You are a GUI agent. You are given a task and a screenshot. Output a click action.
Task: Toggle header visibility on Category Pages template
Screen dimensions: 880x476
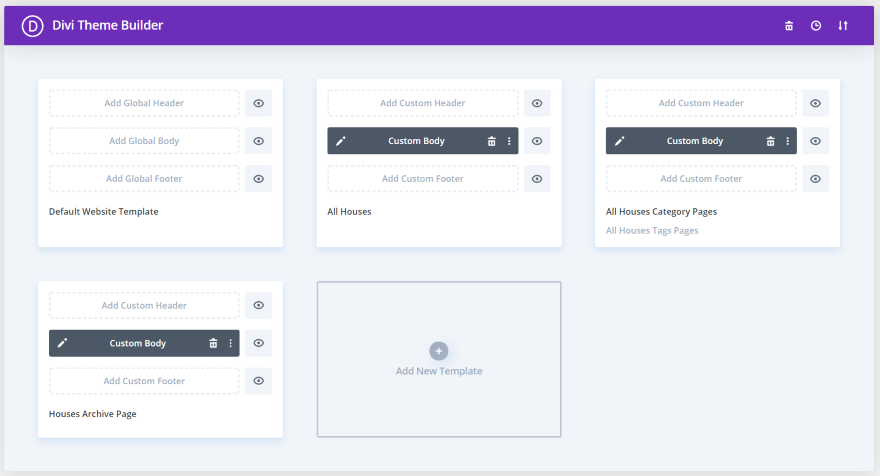(815, 103)
